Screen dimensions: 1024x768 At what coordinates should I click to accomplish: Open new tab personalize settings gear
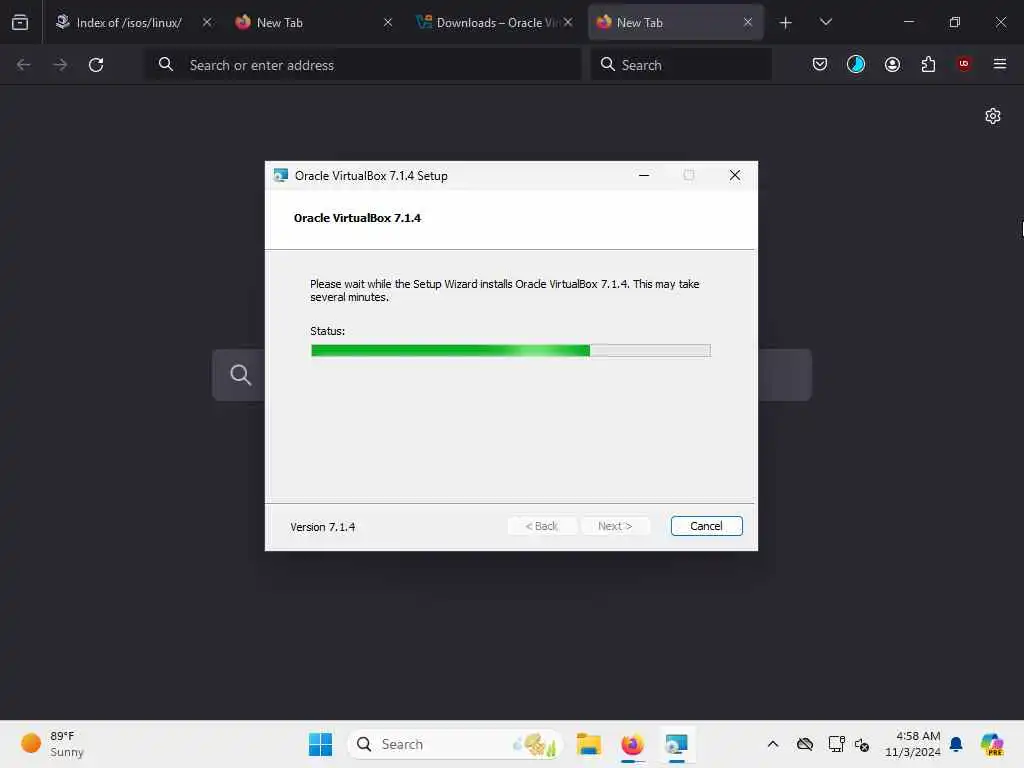(993, 116)
